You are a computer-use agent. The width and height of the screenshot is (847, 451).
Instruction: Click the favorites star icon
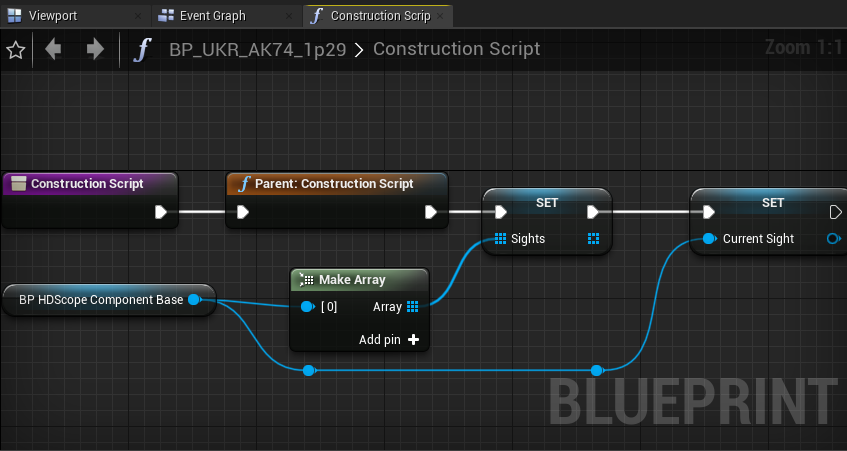point(16,50)
